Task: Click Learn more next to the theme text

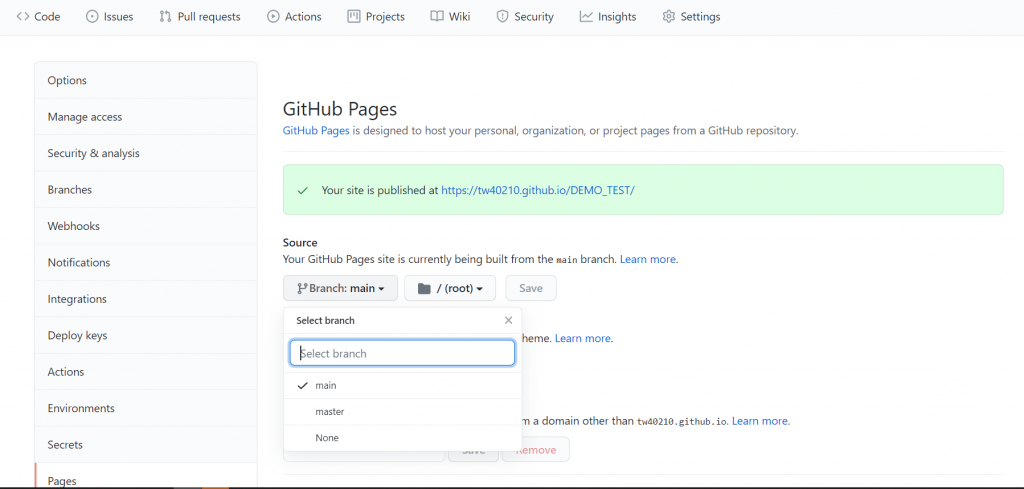Action: [583, 338]
